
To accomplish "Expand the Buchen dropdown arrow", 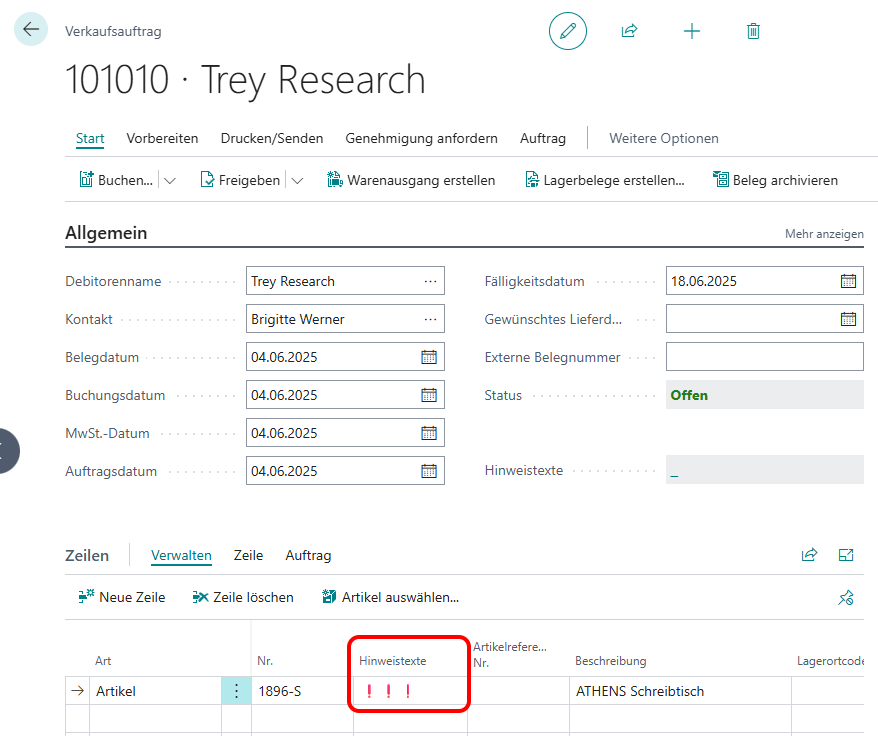I will pyautogui.click(x=169, y=181).
